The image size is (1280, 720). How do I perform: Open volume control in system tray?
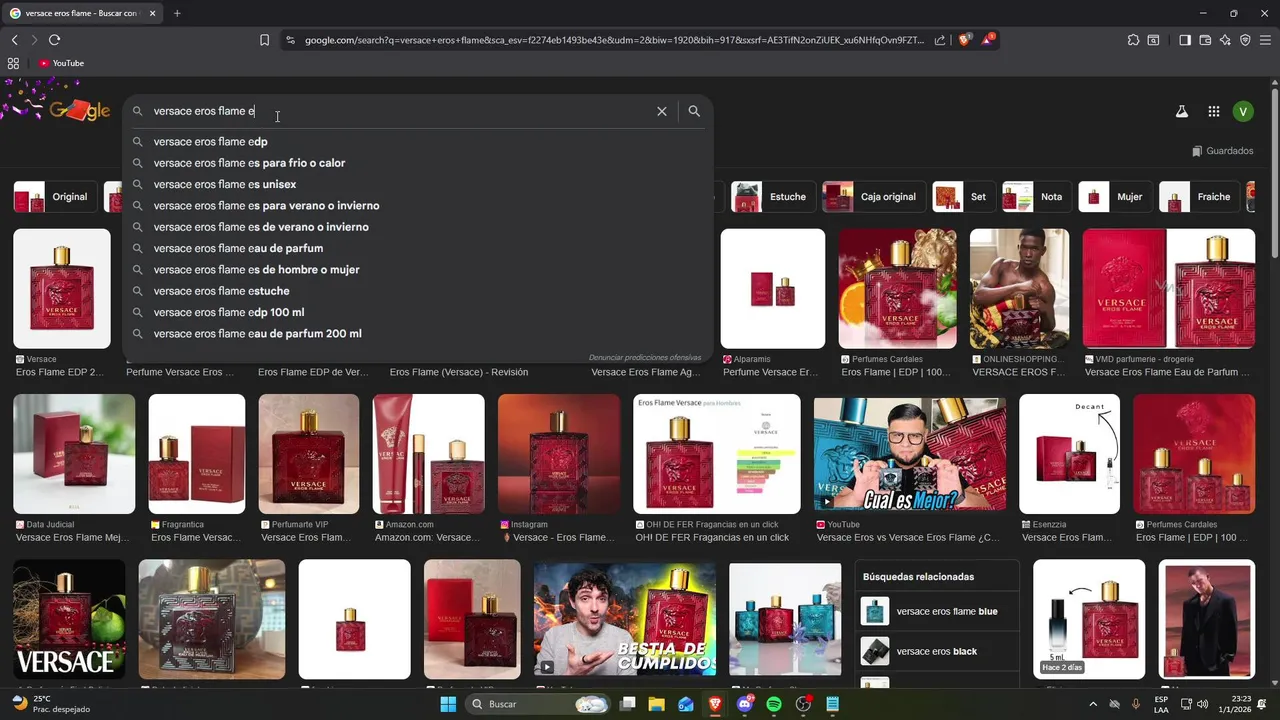click(1202, 704)
